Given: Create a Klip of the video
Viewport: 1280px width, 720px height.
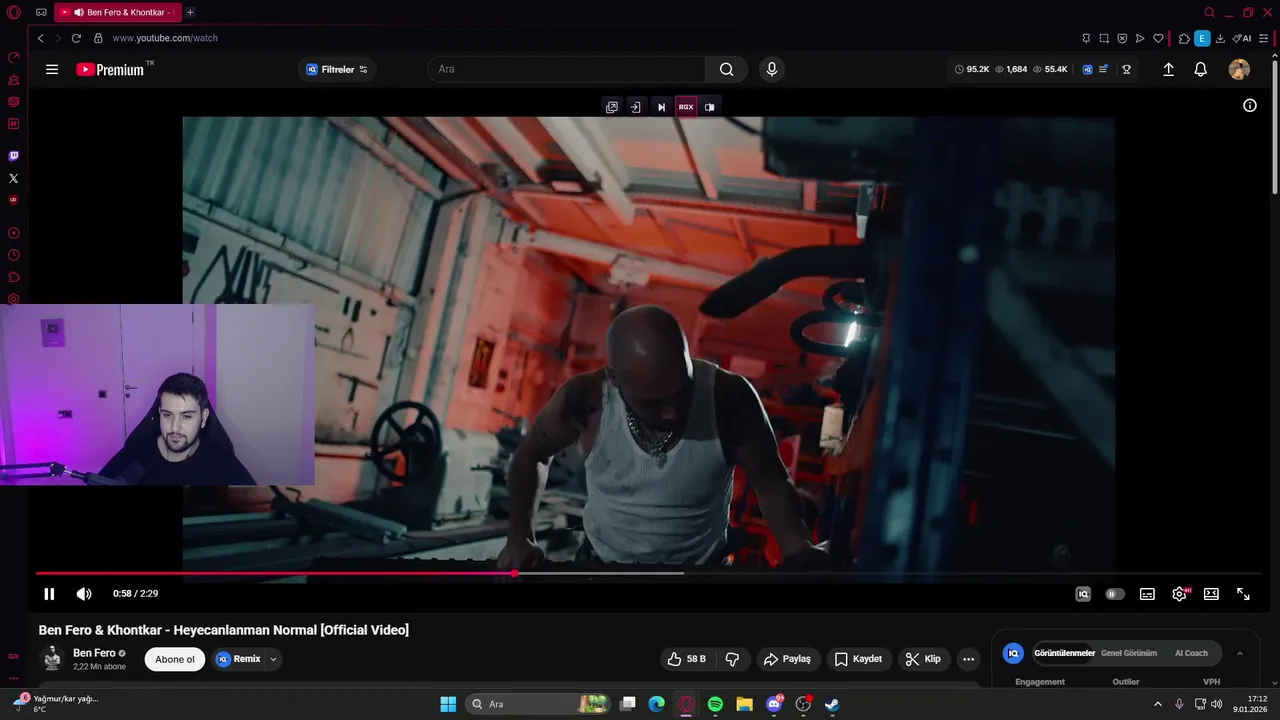Looking at the screenshot, I should click(923, 659).
